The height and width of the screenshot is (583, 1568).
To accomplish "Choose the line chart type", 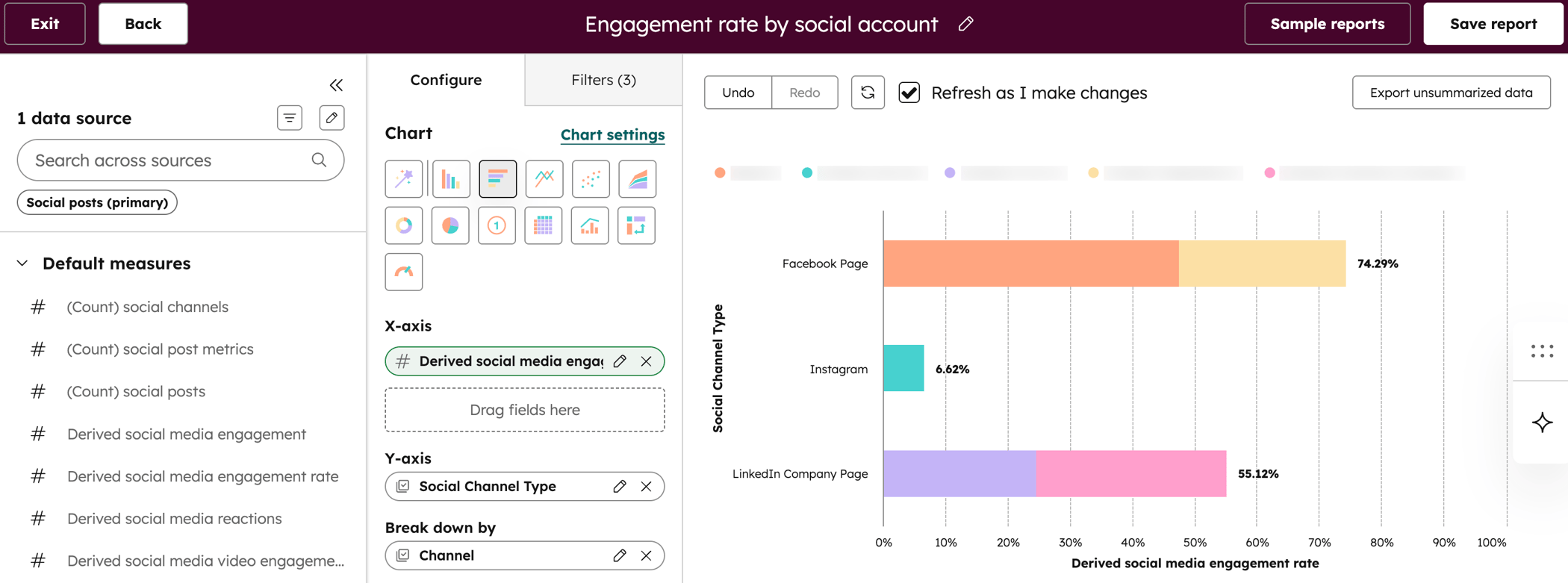I will click(x=544, y=179).
